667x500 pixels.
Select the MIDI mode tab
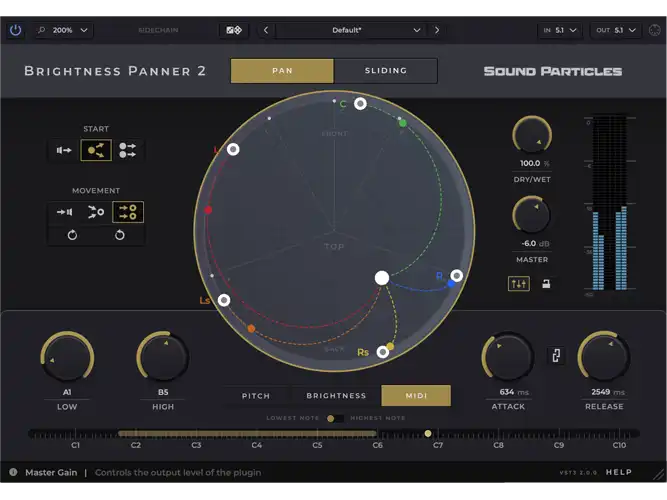pyautogui.click(x=416, y=396)
